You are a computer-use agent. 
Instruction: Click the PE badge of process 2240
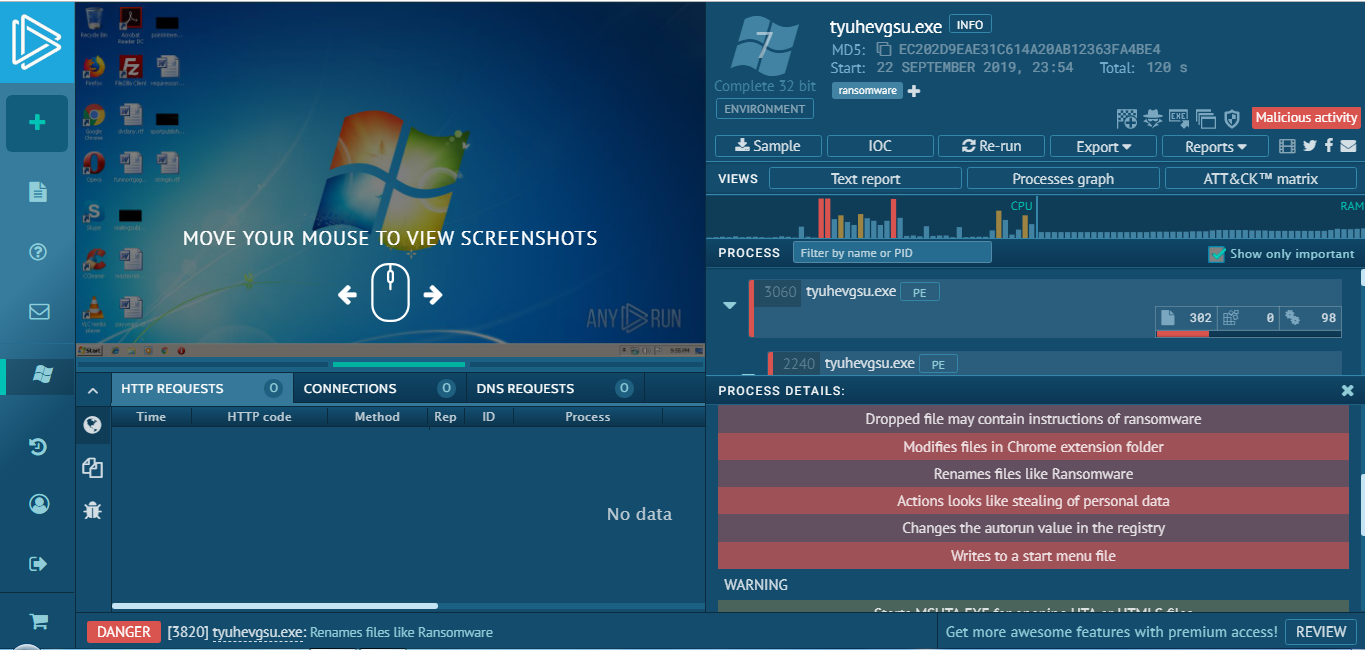coord(938,365)
